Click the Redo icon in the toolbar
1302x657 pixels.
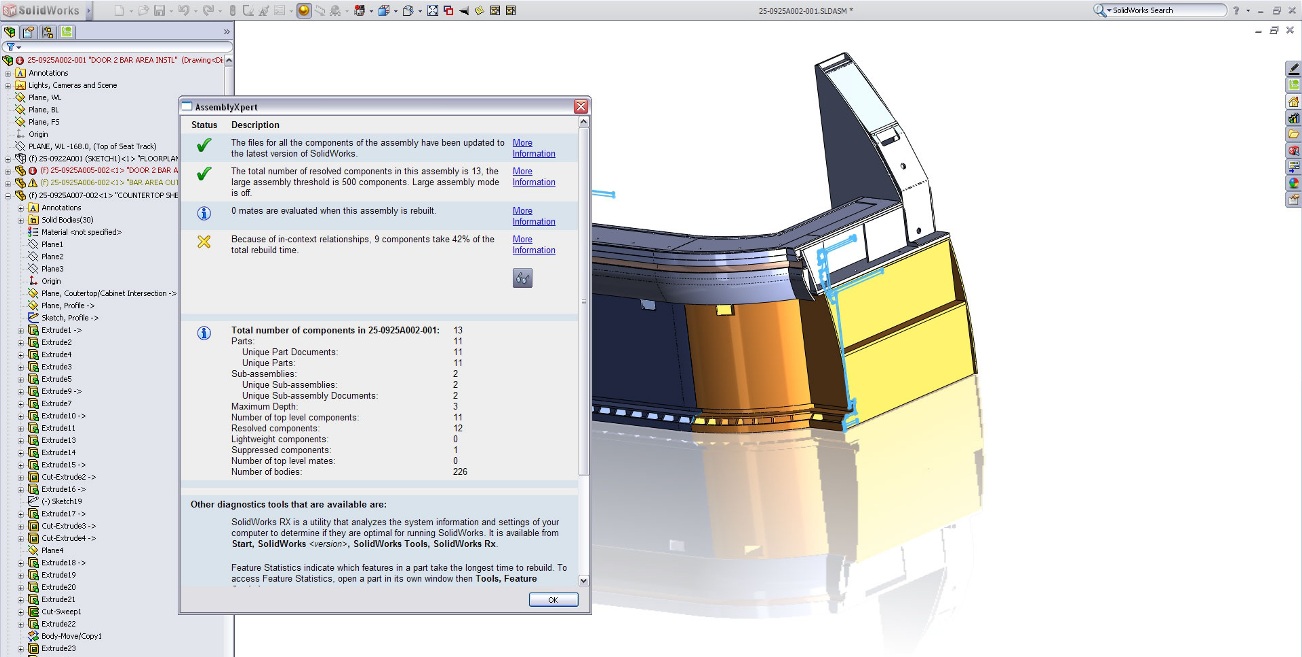pyautogui.click(x=210, y=10)
